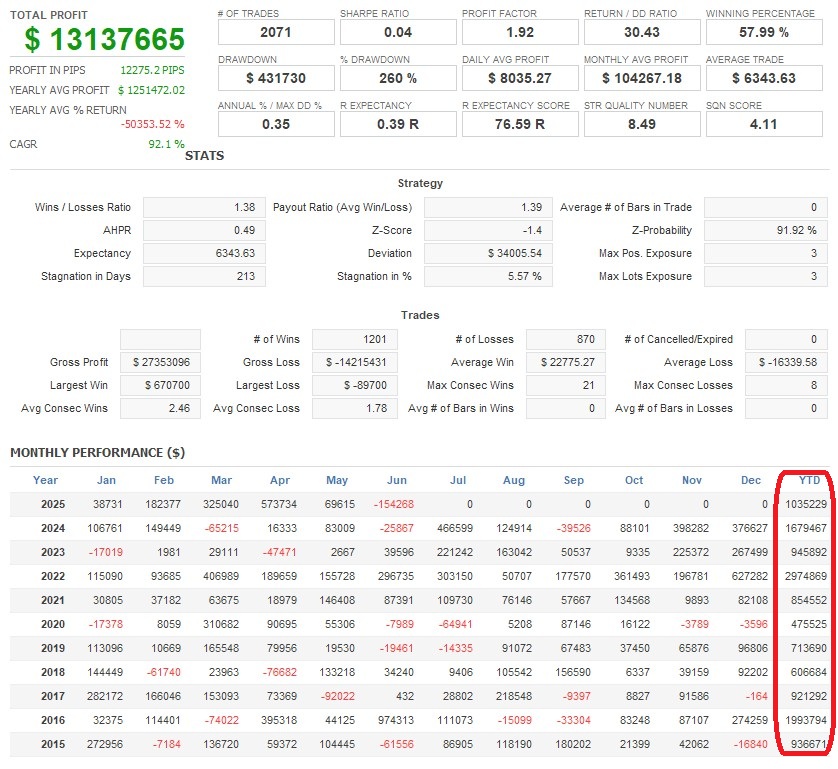Click the Drawdown value $ 431730

point(276,78)
